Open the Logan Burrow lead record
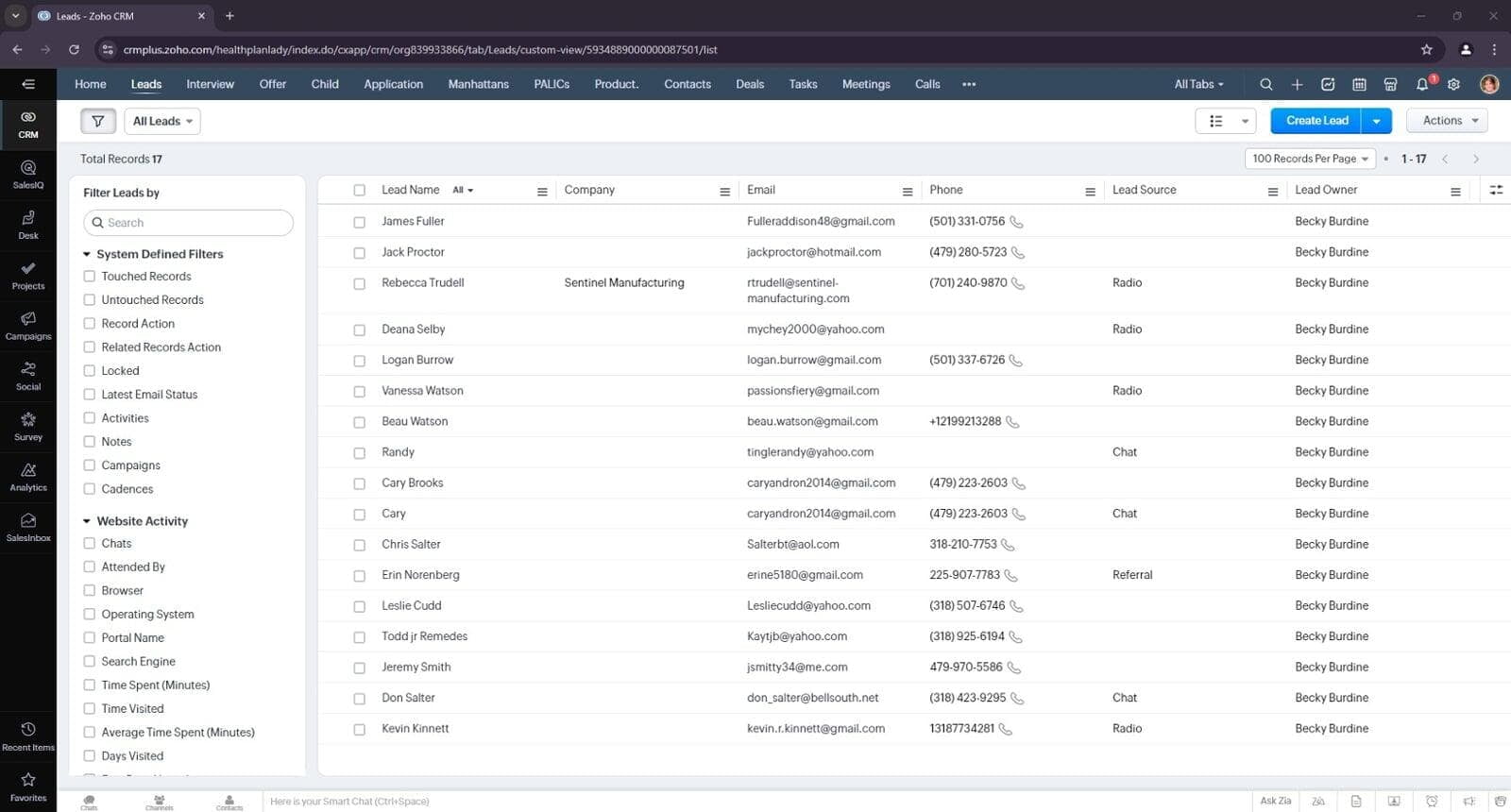Image resolution: width=1511 pixels, height=812 pixels. click(417, 360)
